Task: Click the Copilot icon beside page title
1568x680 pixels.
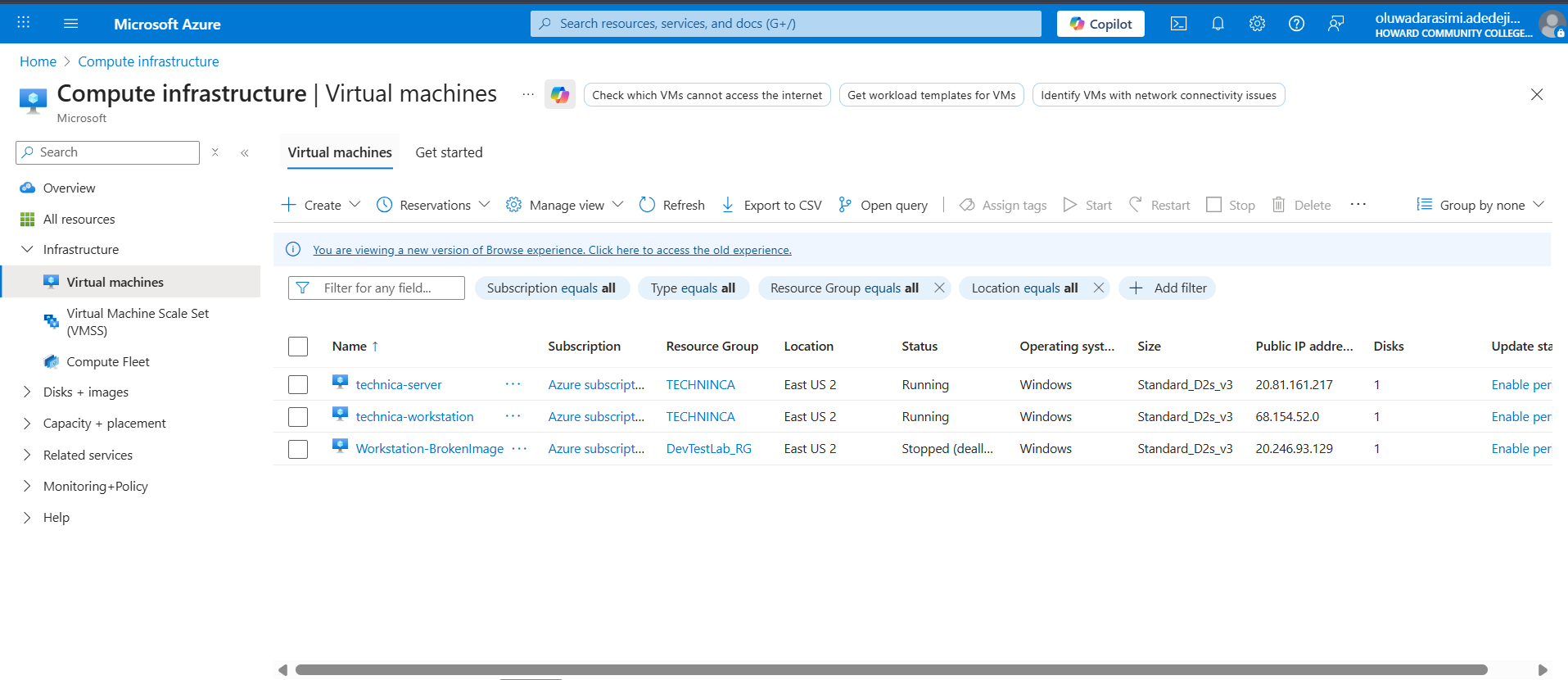Action: pos(560,95)
